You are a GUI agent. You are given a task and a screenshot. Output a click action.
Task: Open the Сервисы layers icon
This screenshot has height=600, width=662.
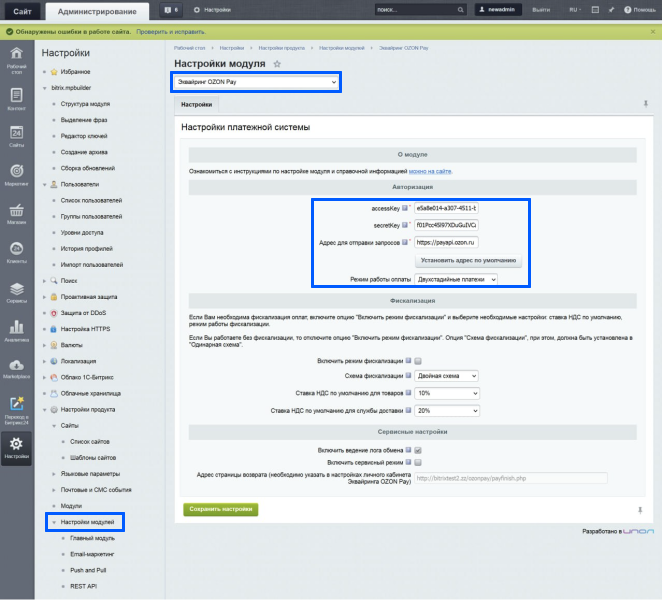16,292
